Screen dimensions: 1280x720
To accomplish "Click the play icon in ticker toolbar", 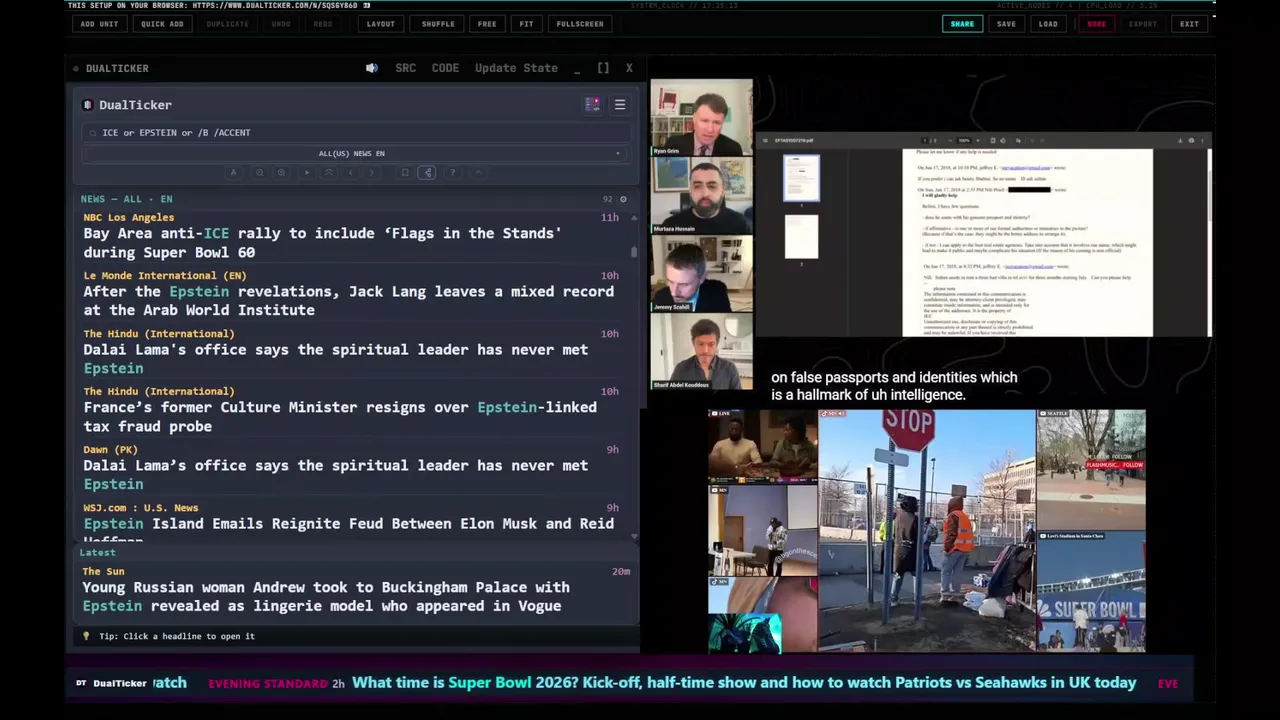I will click(307, 173).
